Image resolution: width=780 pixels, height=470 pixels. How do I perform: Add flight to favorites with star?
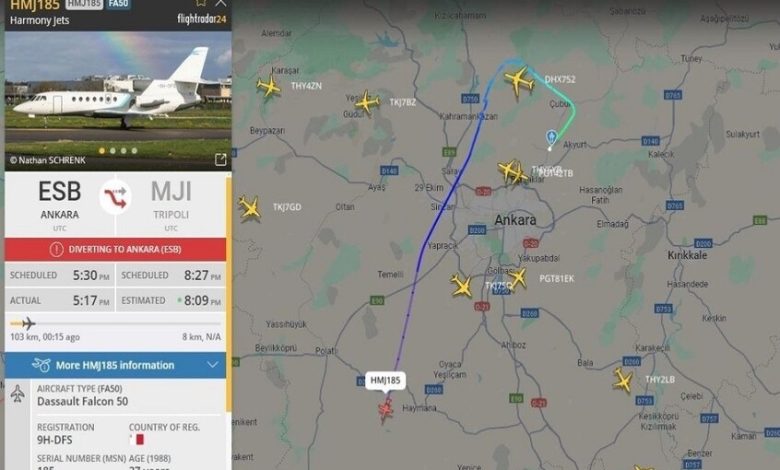[x=200, y=2]
